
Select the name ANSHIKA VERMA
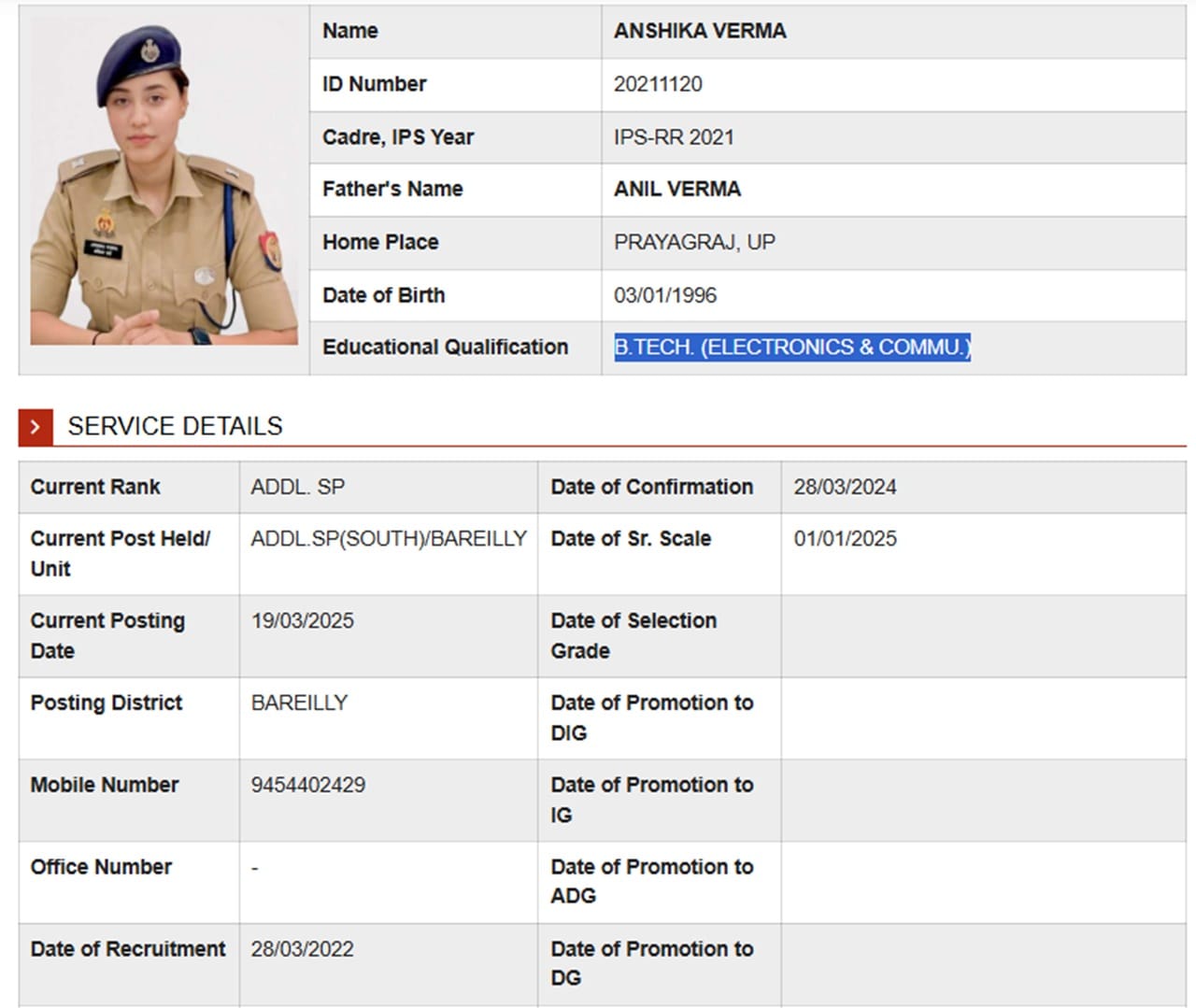pos(700,31)
